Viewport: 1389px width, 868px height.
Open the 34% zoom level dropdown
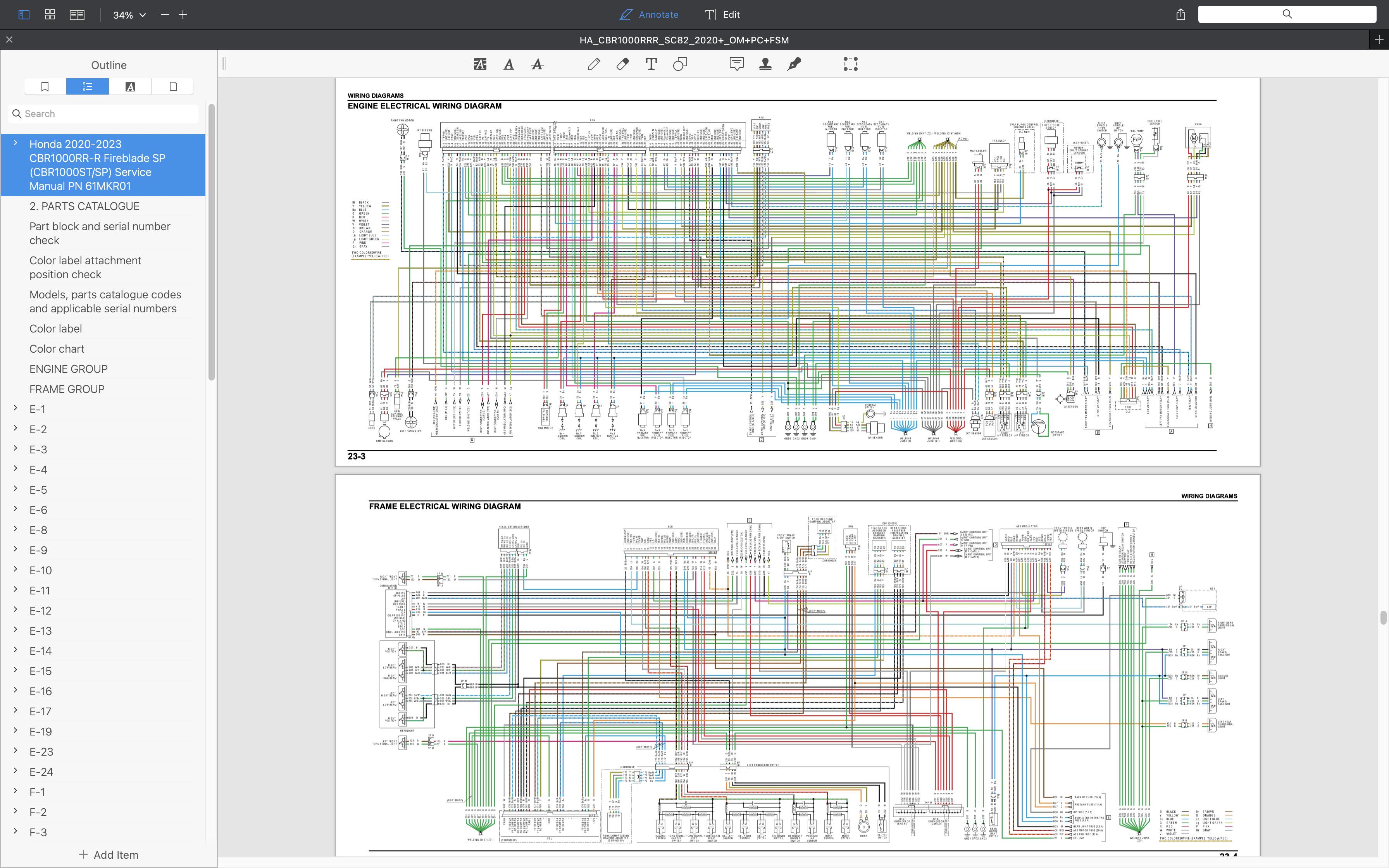click(129, 15)
